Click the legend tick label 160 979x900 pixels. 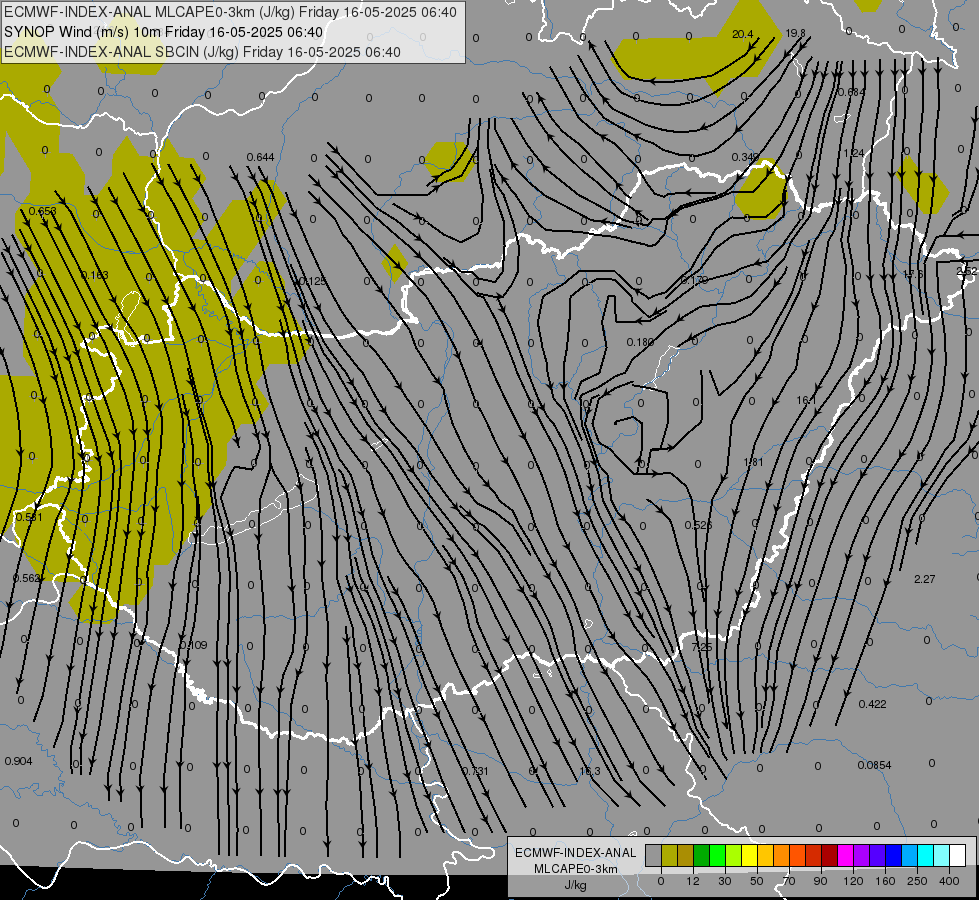pyautogui.click(x=885, y=881)
